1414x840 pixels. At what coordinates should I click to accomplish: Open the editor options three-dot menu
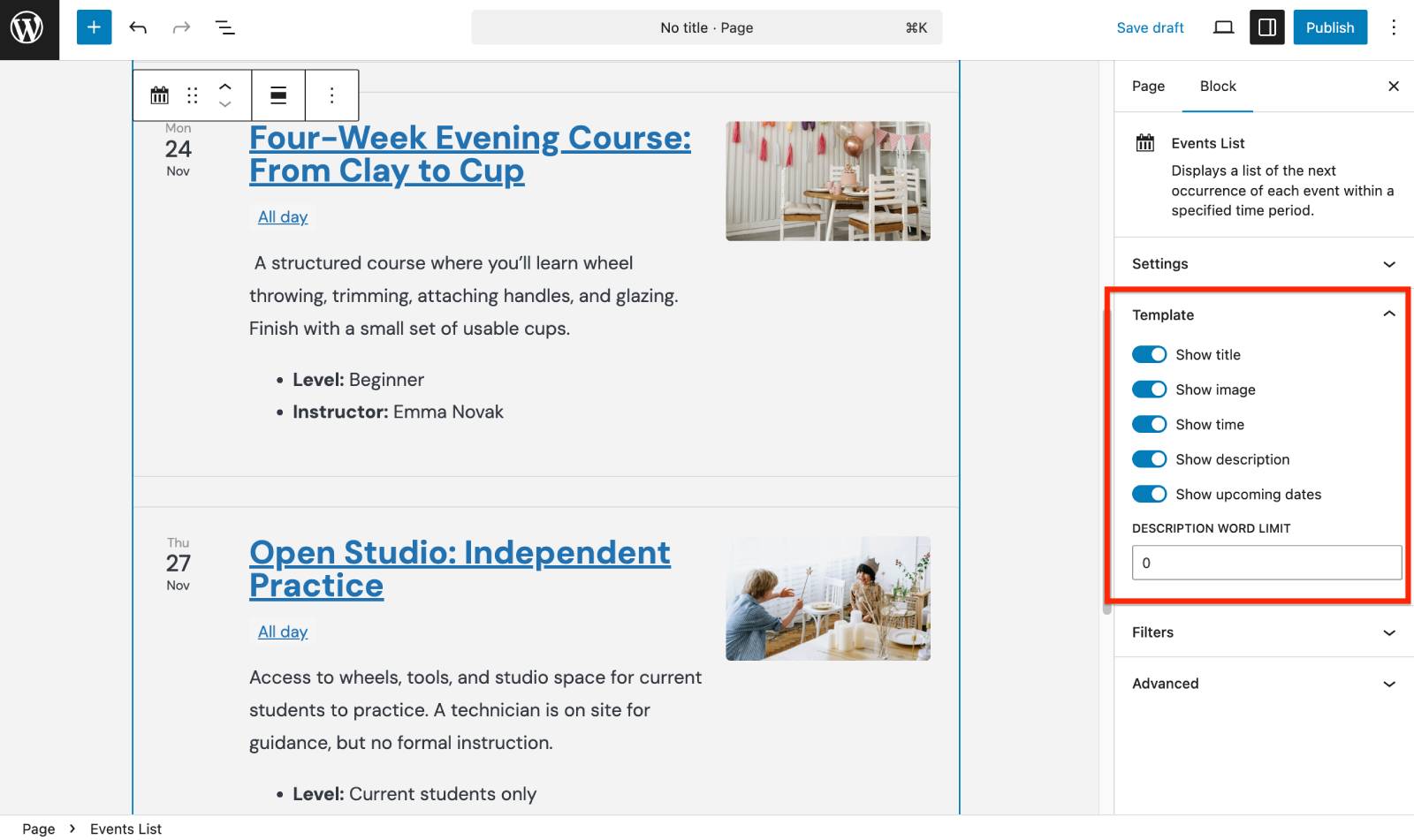1393,27
